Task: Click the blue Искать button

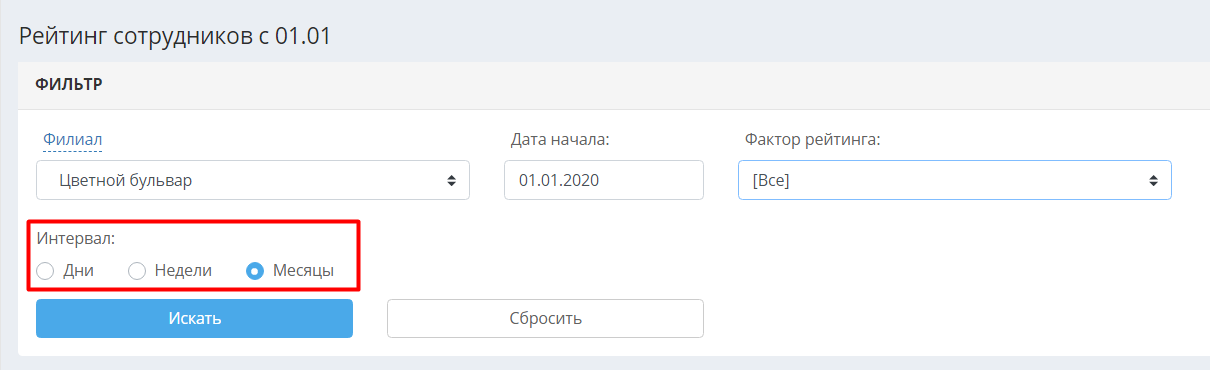Action: (195, 319)
